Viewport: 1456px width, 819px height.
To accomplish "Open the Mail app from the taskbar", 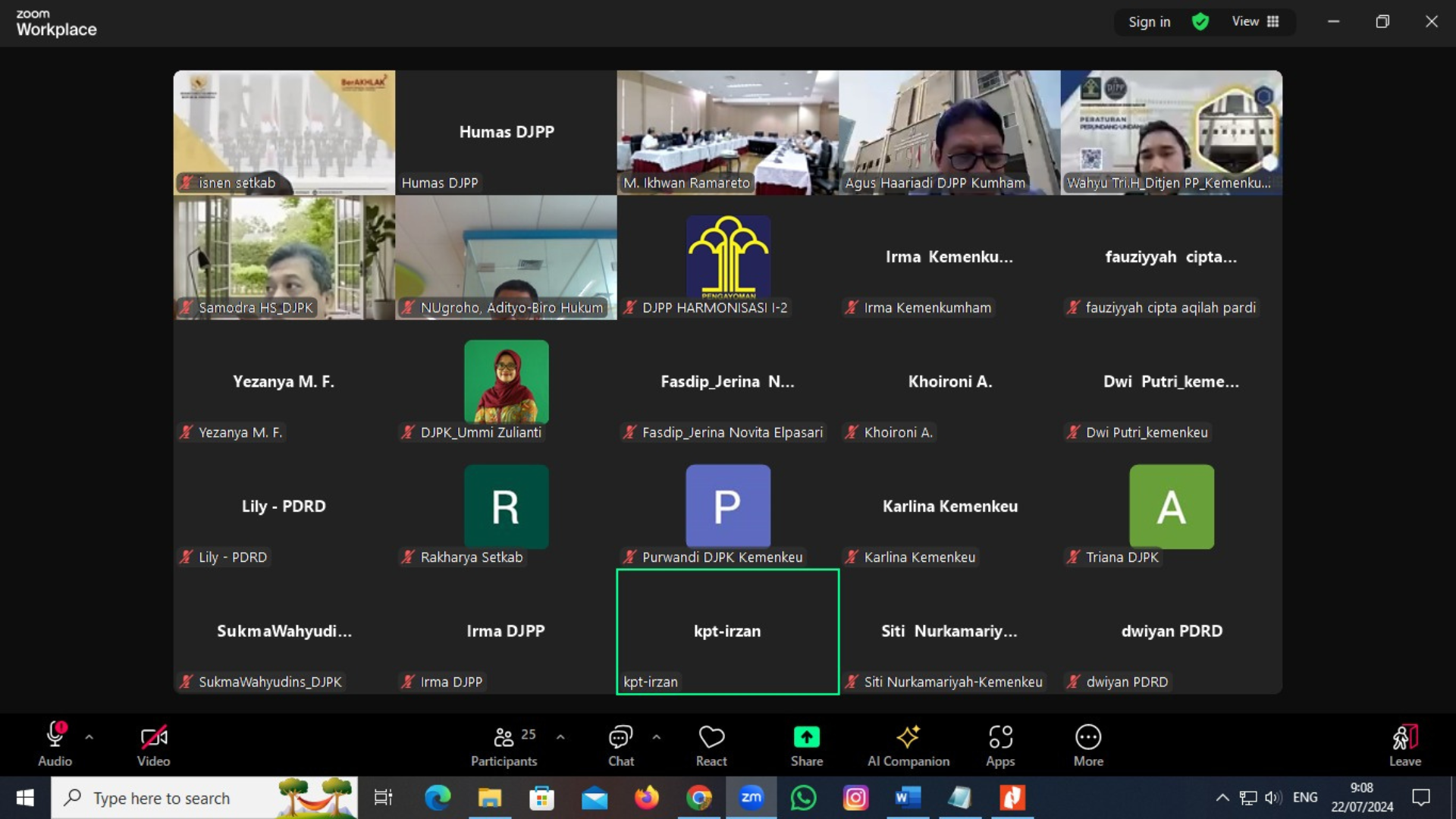I will point(595,798).
